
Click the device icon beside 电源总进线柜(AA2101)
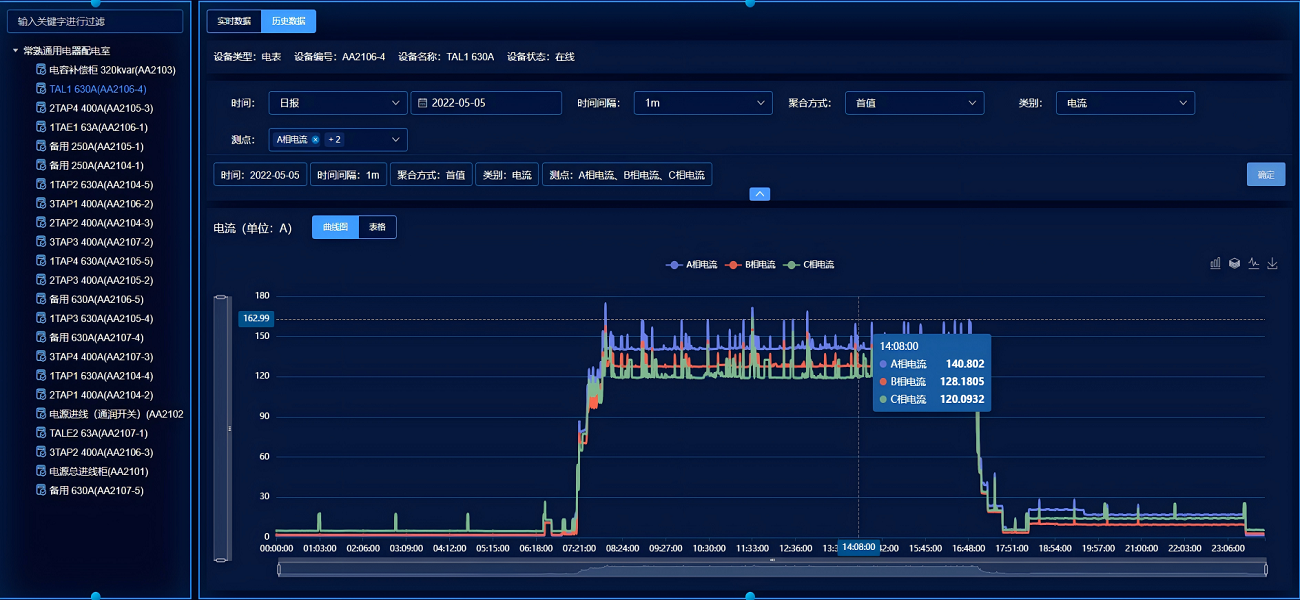click(x=41, y=471)
